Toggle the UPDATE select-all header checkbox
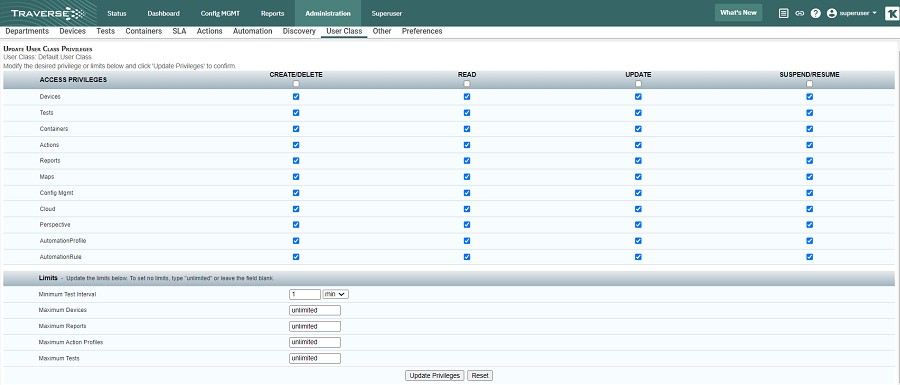The height and width of the screenshot is (385, 900). pos(638,84)
